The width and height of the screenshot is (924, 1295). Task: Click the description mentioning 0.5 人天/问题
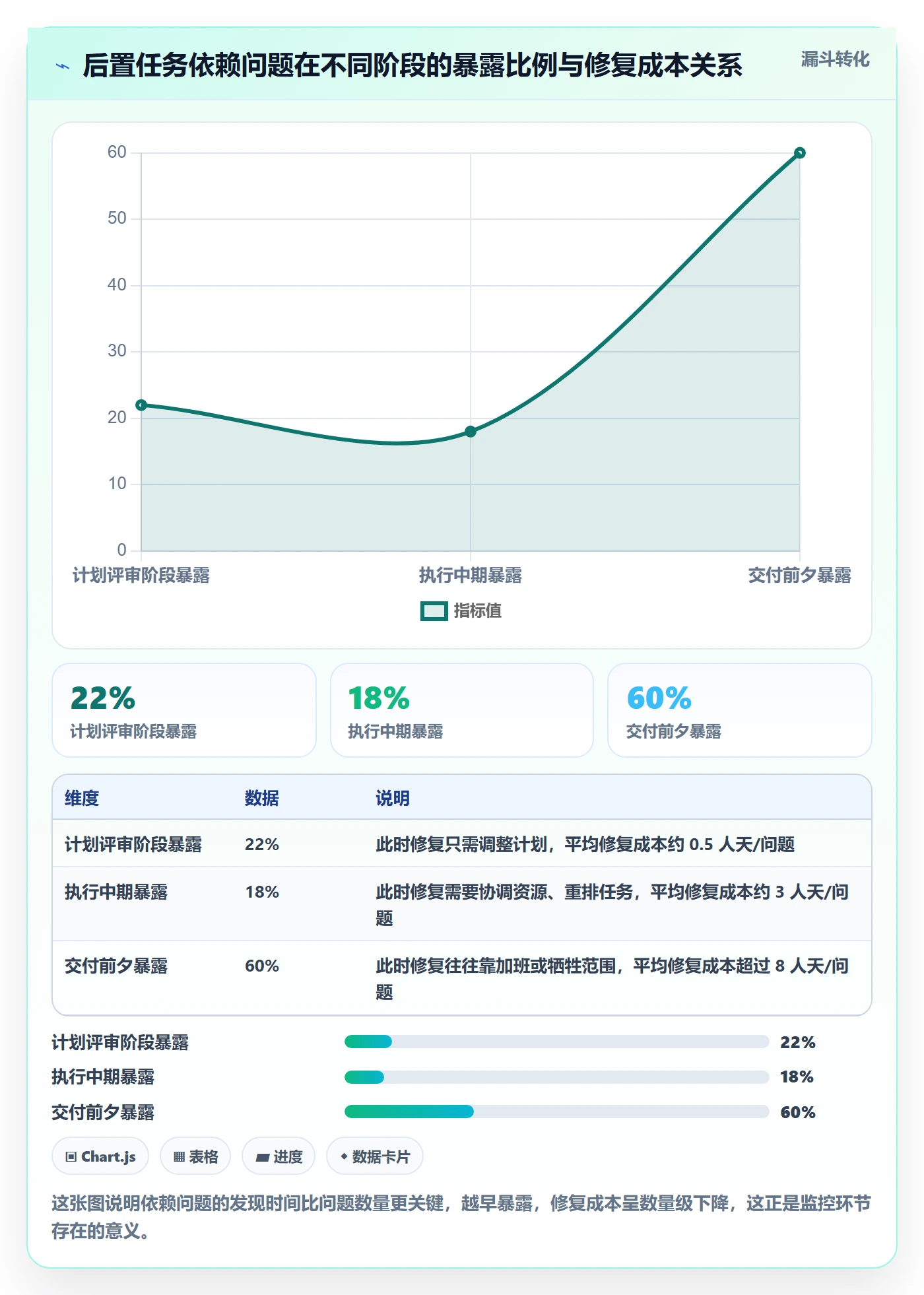pos(585,845)
